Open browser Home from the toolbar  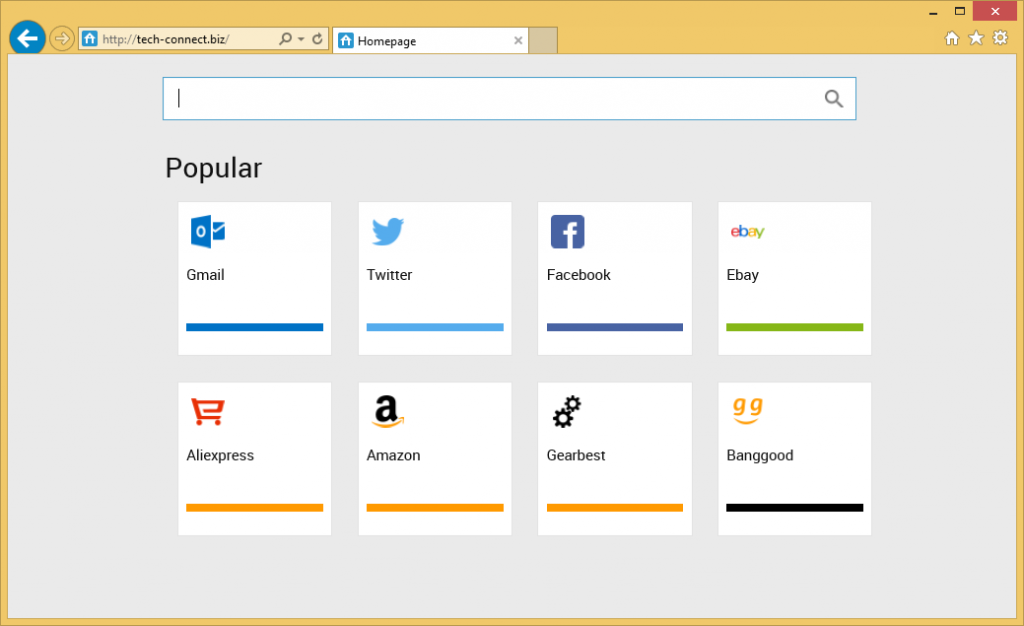pyautogui.click(x=952, y=38)
